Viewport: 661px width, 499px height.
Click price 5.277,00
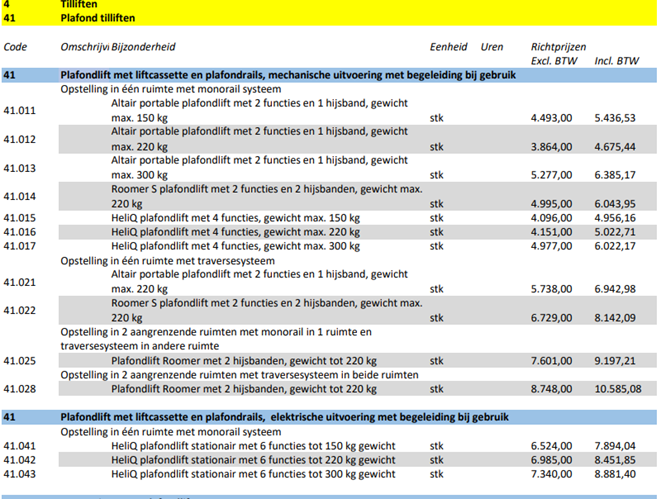(551, 175)
